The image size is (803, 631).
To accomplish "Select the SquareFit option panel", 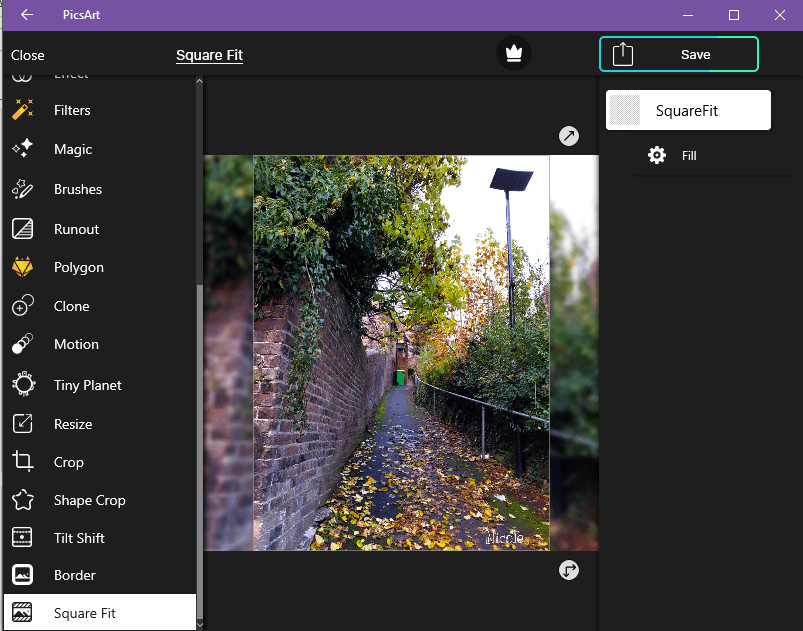I will coord(688,111).
